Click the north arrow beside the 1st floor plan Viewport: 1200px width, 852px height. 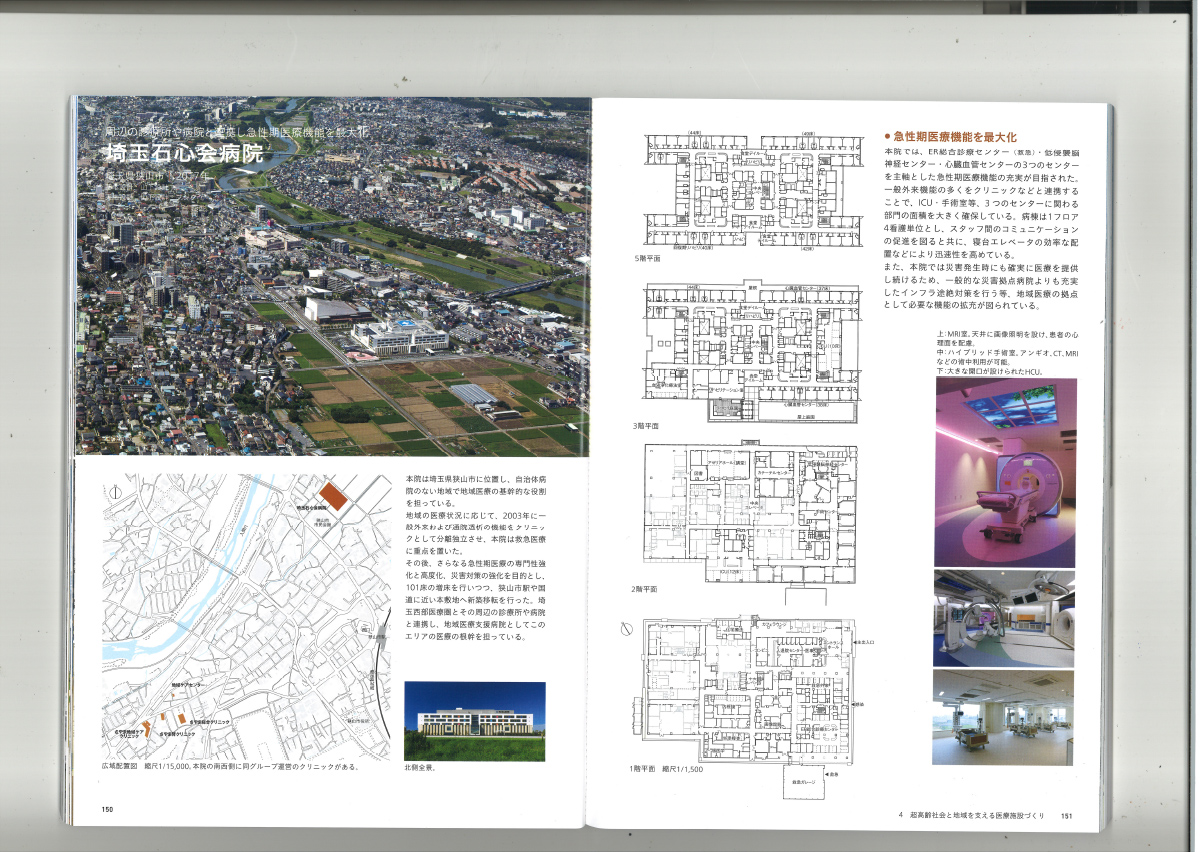[625, 629]
